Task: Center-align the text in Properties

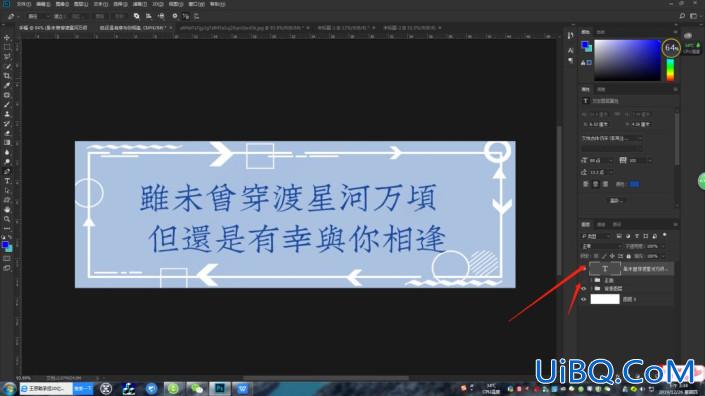Action: 596,184
